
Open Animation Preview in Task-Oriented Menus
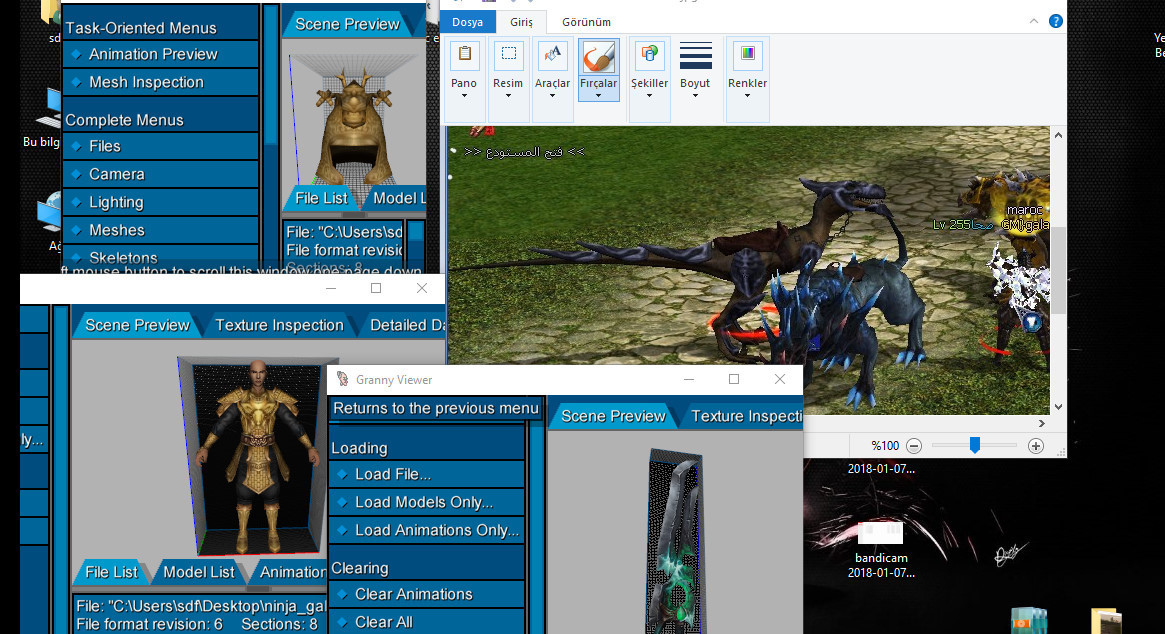tap(161, 54)
